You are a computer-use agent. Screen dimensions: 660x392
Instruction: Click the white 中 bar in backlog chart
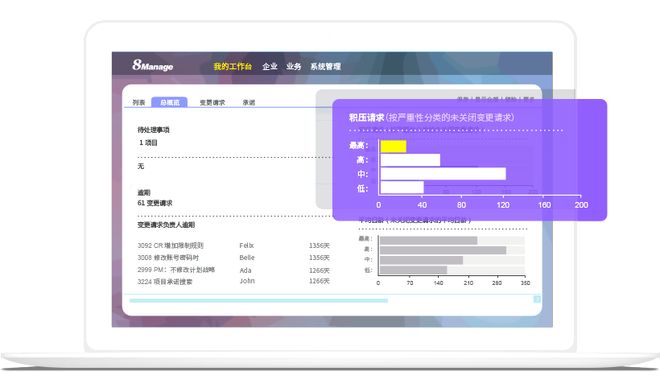pos(443,174)
